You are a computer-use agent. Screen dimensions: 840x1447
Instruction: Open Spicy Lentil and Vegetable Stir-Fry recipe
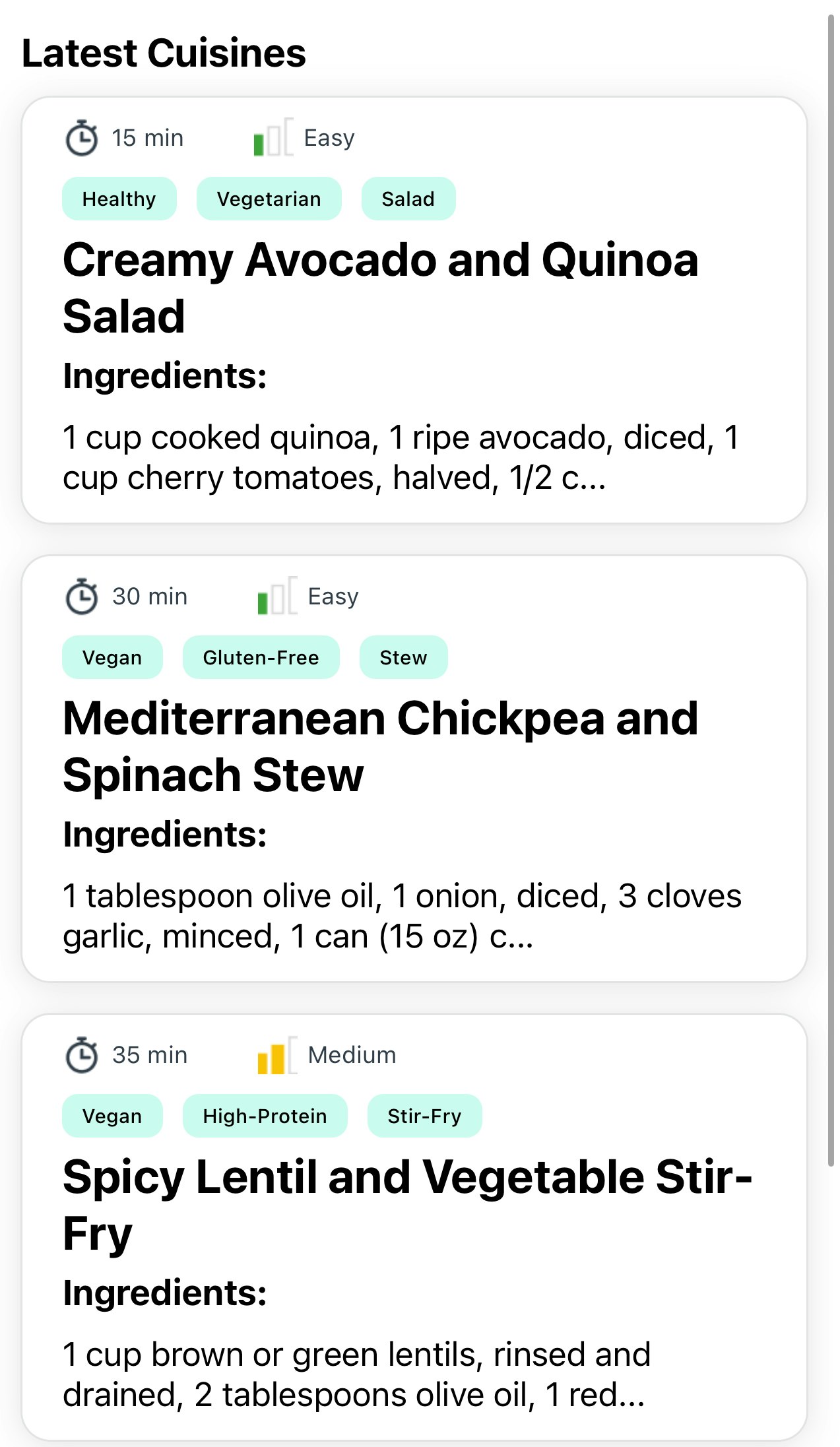[x=408, y=1205]
